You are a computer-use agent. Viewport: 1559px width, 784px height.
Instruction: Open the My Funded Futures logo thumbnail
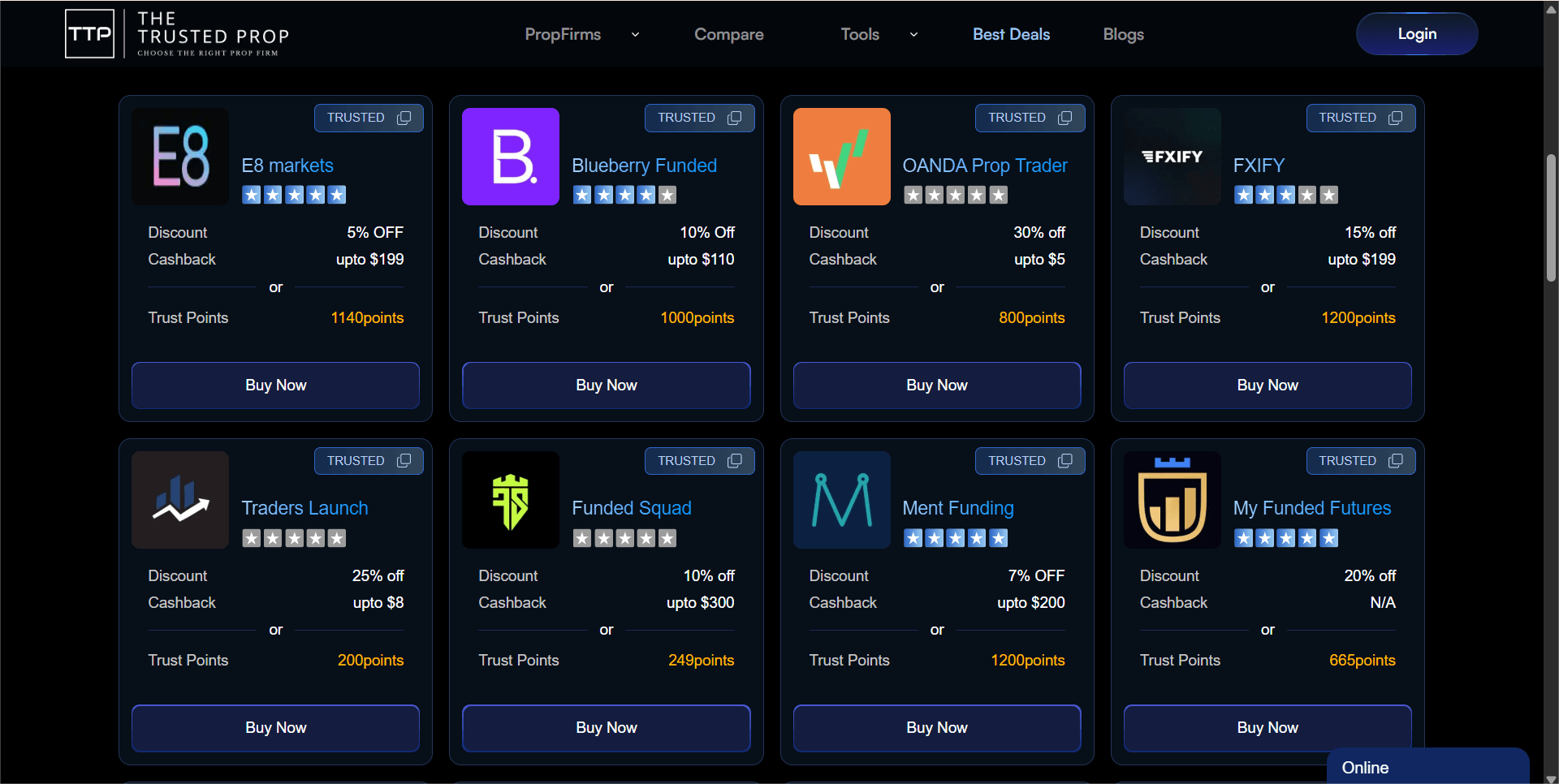tap(1172, 500)
